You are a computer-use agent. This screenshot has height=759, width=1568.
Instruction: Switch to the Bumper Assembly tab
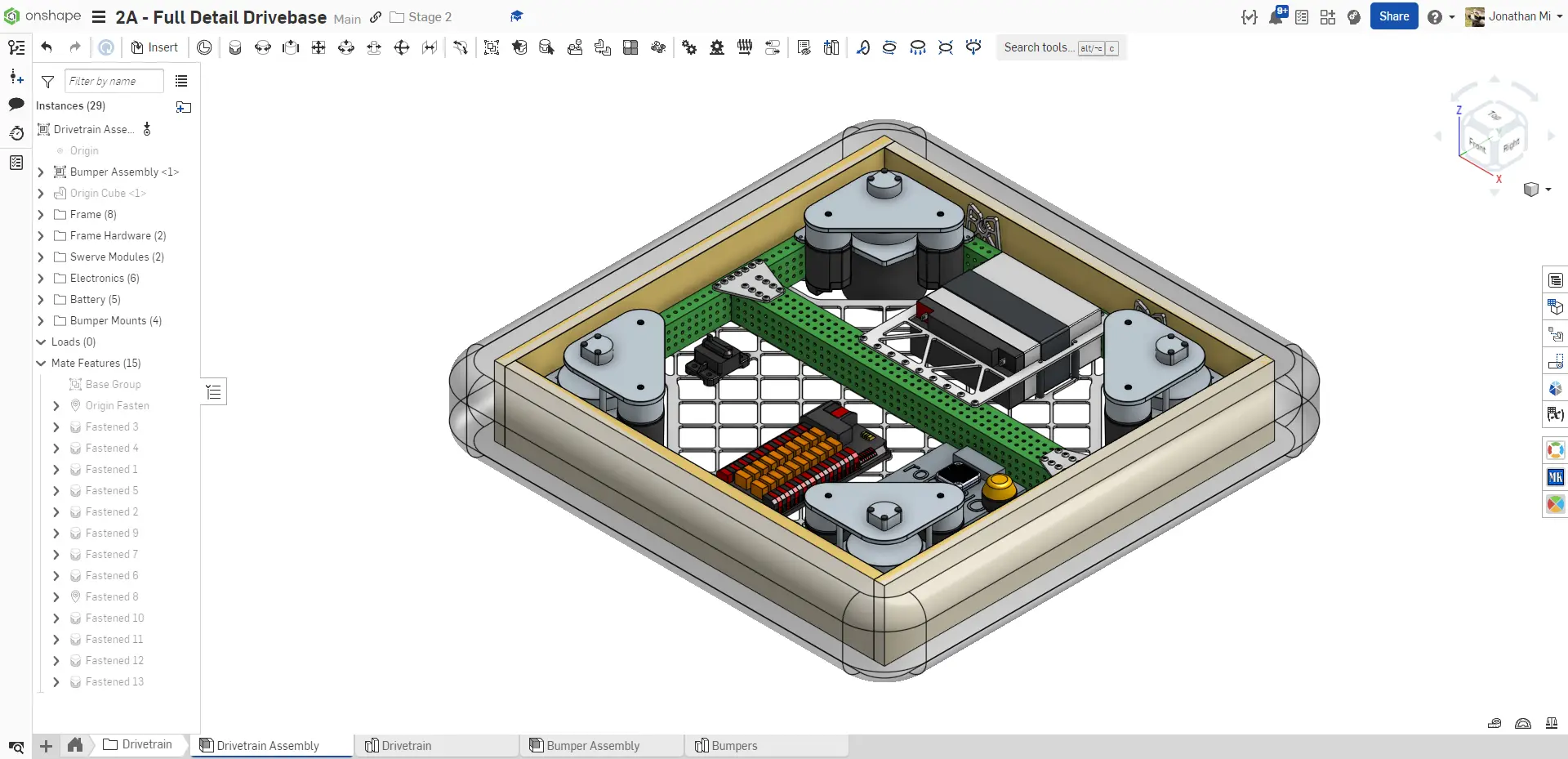[x=593, y=745]
